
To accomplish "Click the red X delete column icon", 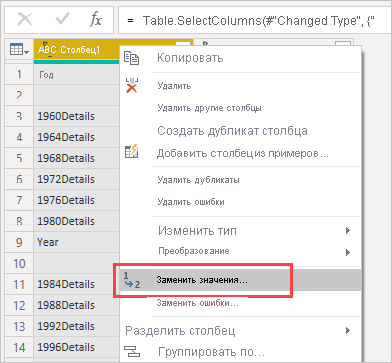I will tap(132, 86).
